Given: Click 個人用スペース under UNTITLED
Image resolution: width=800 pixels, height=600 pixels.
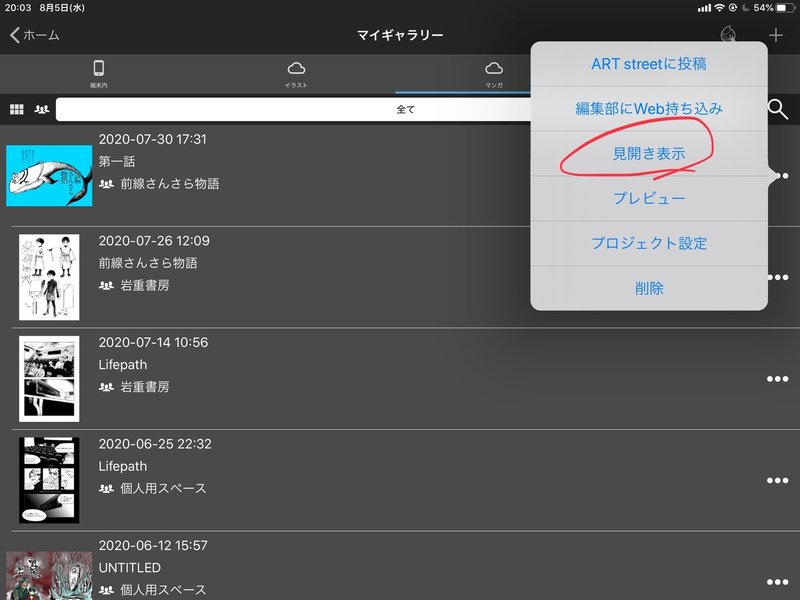Looking at the screenshot, I should click(x=163, y=590).
